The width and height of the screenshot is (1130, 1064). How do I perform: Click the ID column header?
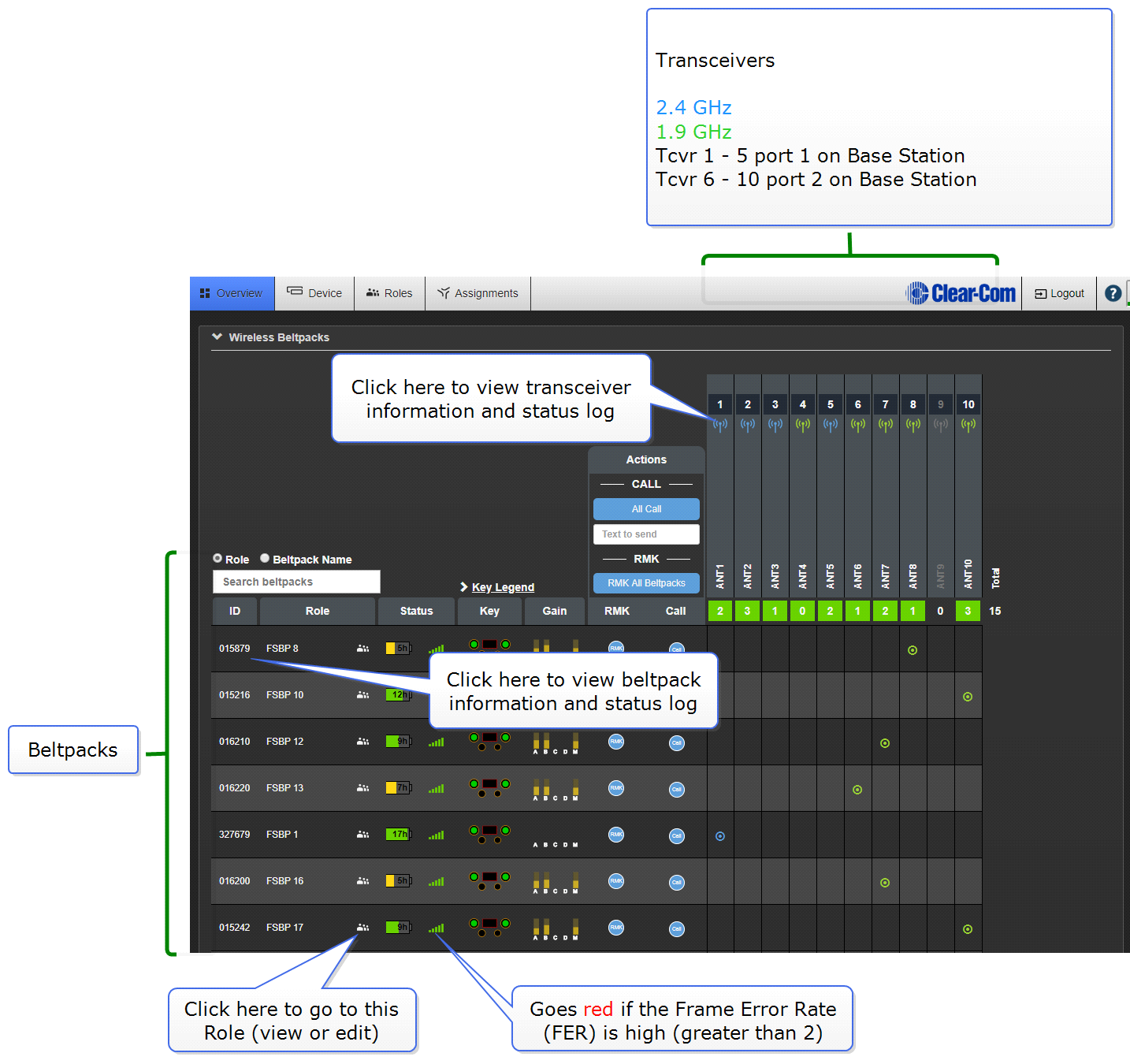click(235, 611)
